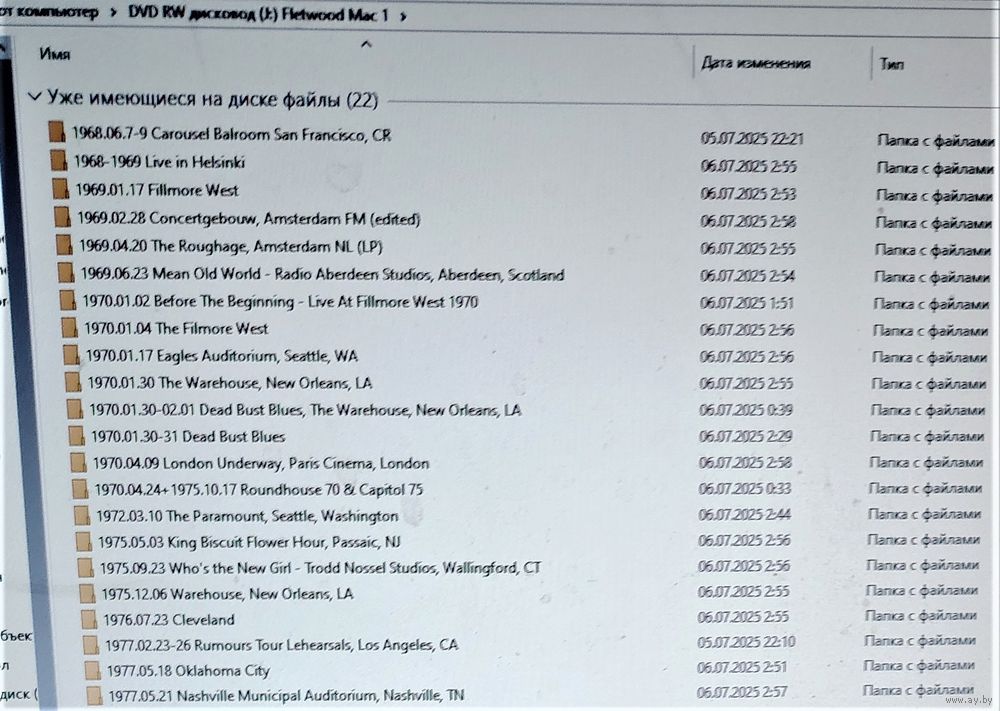Select folder icon of 1970.01.30-02.01 Dead Bust Blues
This screenshot has height=711, width=1000.
(x=75, y=409)
